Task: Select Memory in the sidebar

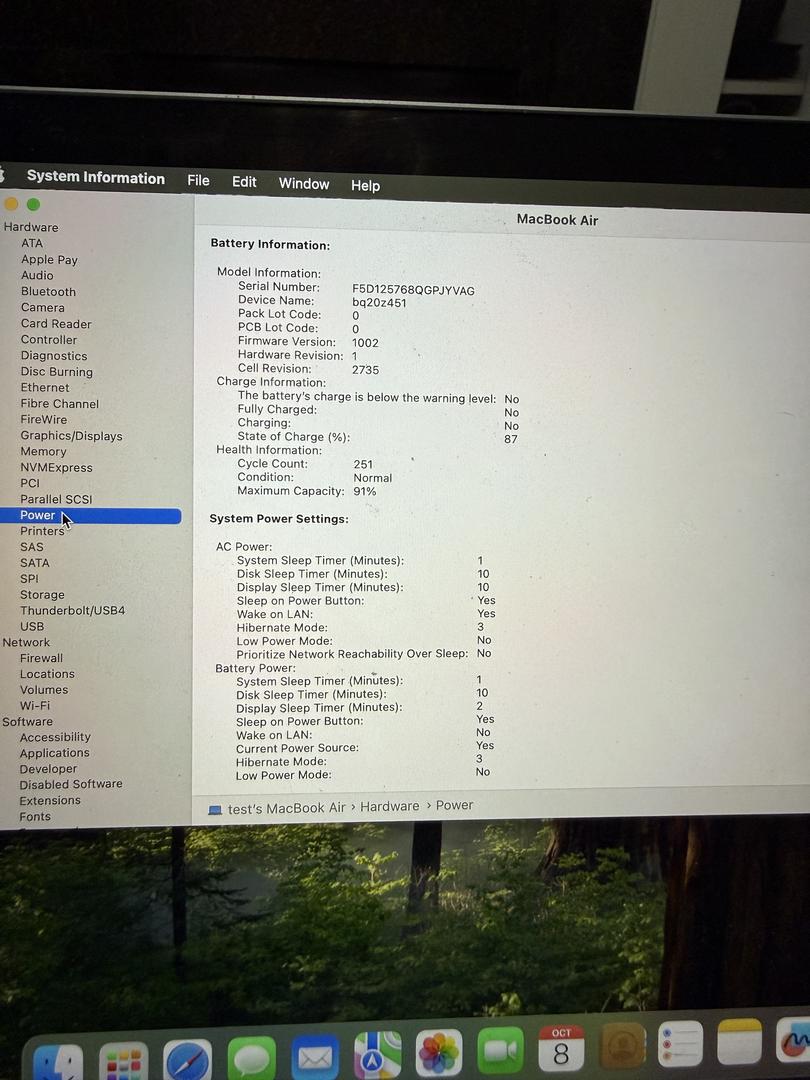Action: tap(43, 452)
